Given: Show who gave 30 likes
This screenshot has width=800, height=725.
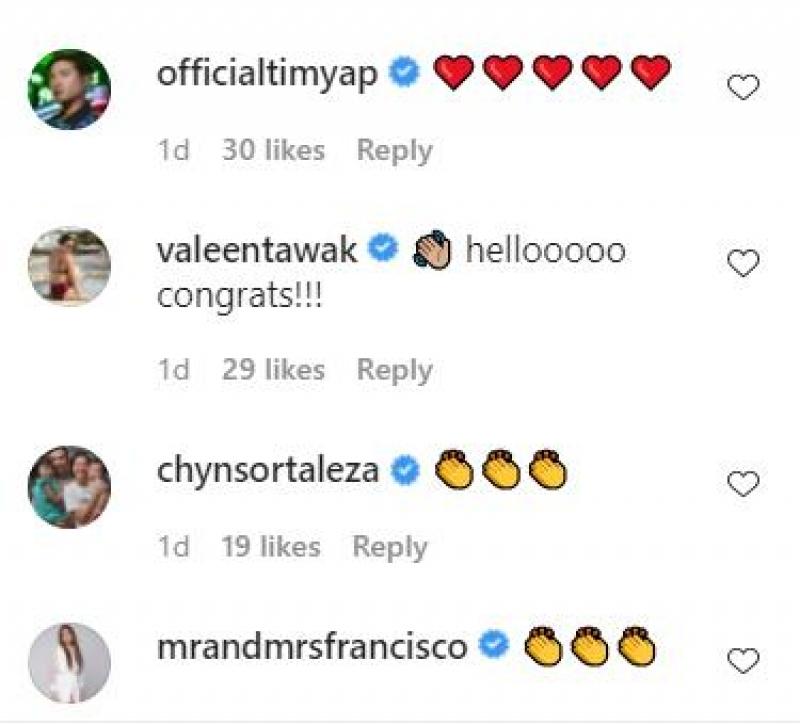Looking at the screenshot, I should point(273,151).
